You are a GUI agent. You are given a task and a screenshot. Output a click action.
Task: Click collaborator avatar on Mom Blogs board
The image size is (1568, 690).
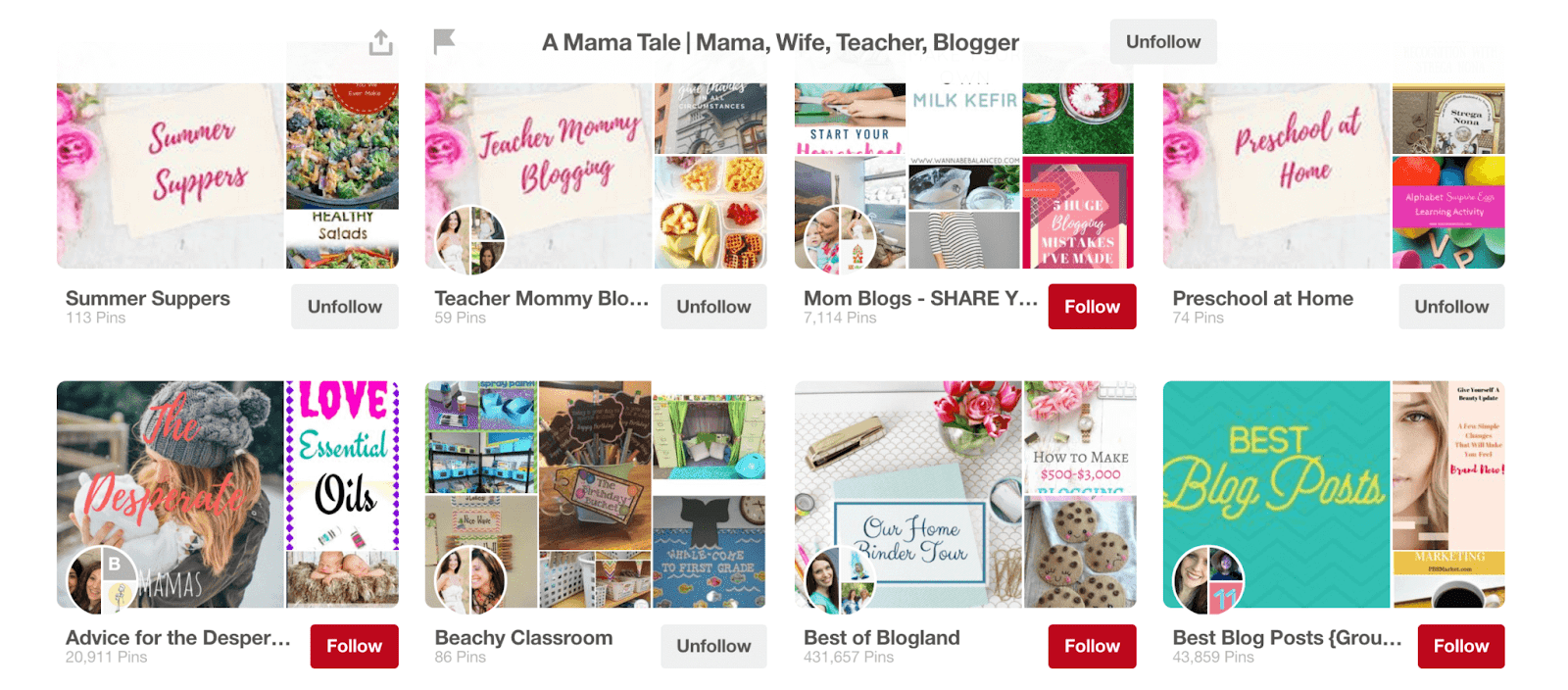point(840,240)
